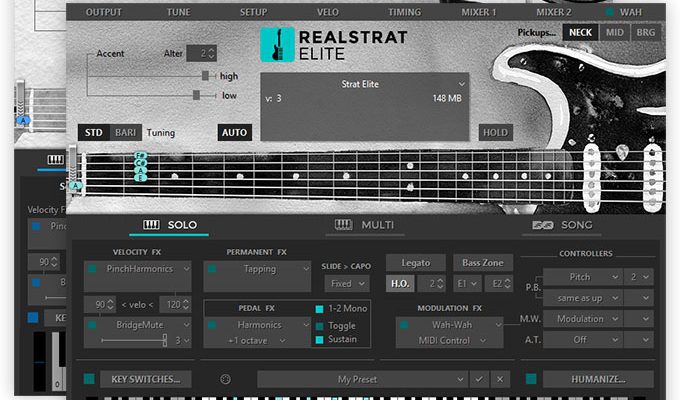Save preset with the checkmark icon
680x400 pixels.
coord(480,380)
